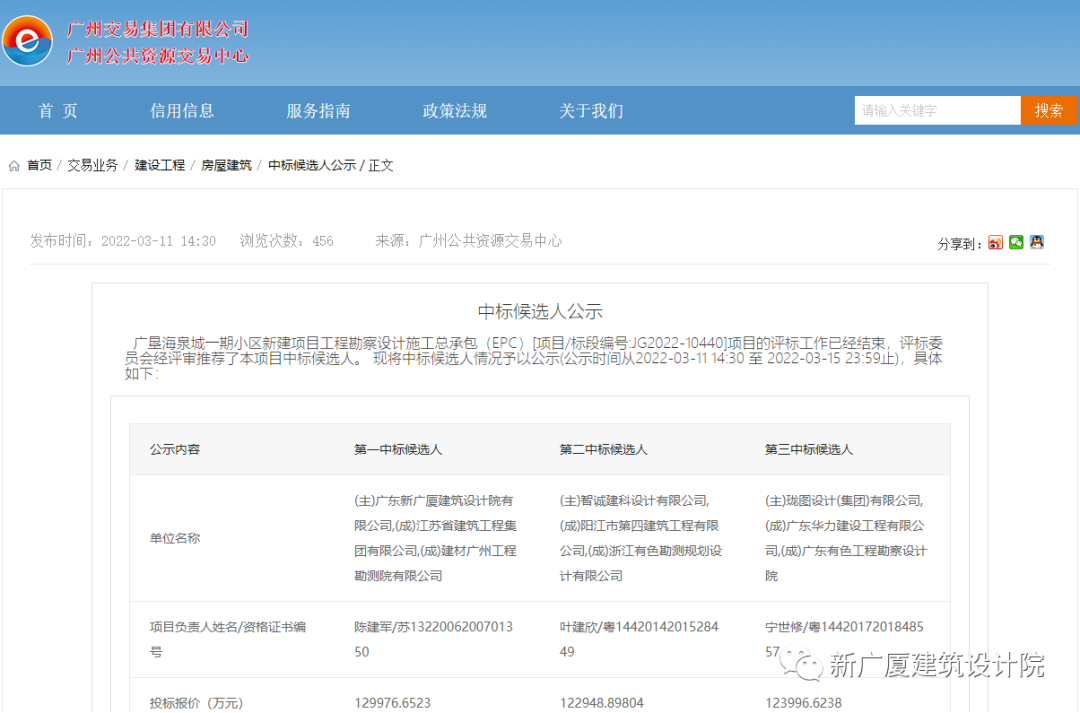Click the 智诚建科设计有限公司 second candidate cell
The width and height of the screenshot is (1080, 713).
pos(641,538)
